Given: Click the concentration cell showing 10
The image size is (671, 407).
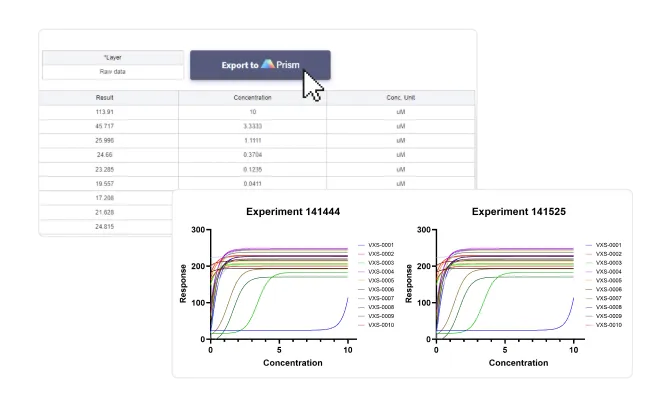Looking at the screenshot, I should point(252,112).
